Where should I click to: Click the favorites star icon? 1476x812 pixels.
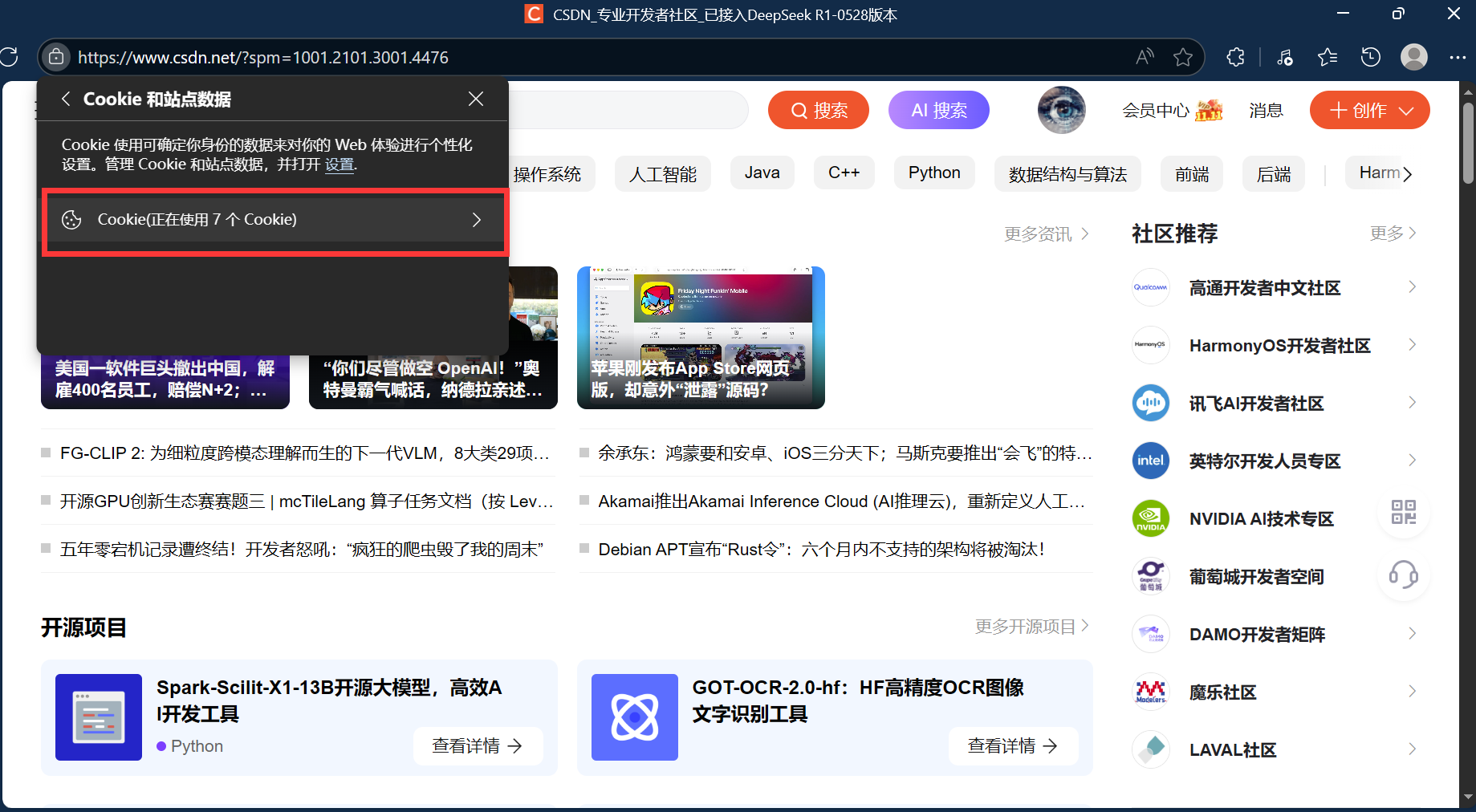[1328, 57]
